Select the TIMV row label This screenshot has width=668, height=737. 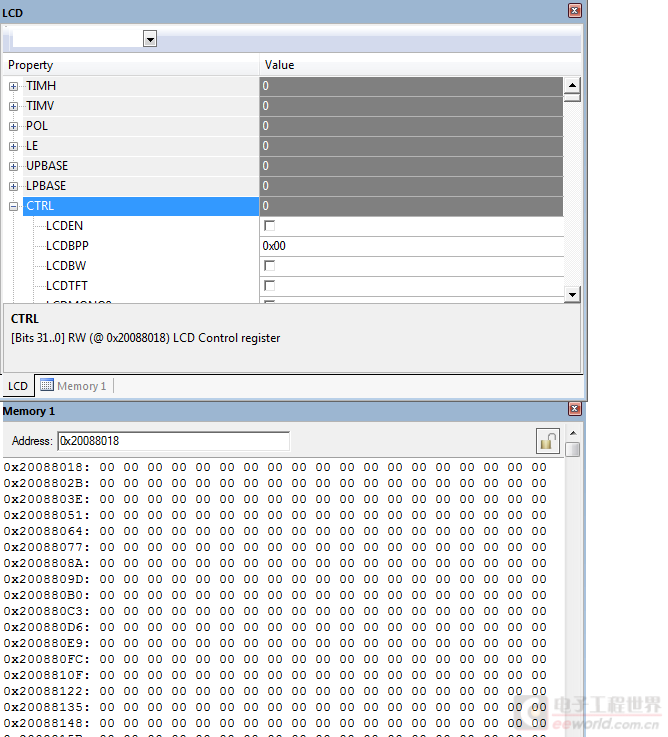point(40,106)
